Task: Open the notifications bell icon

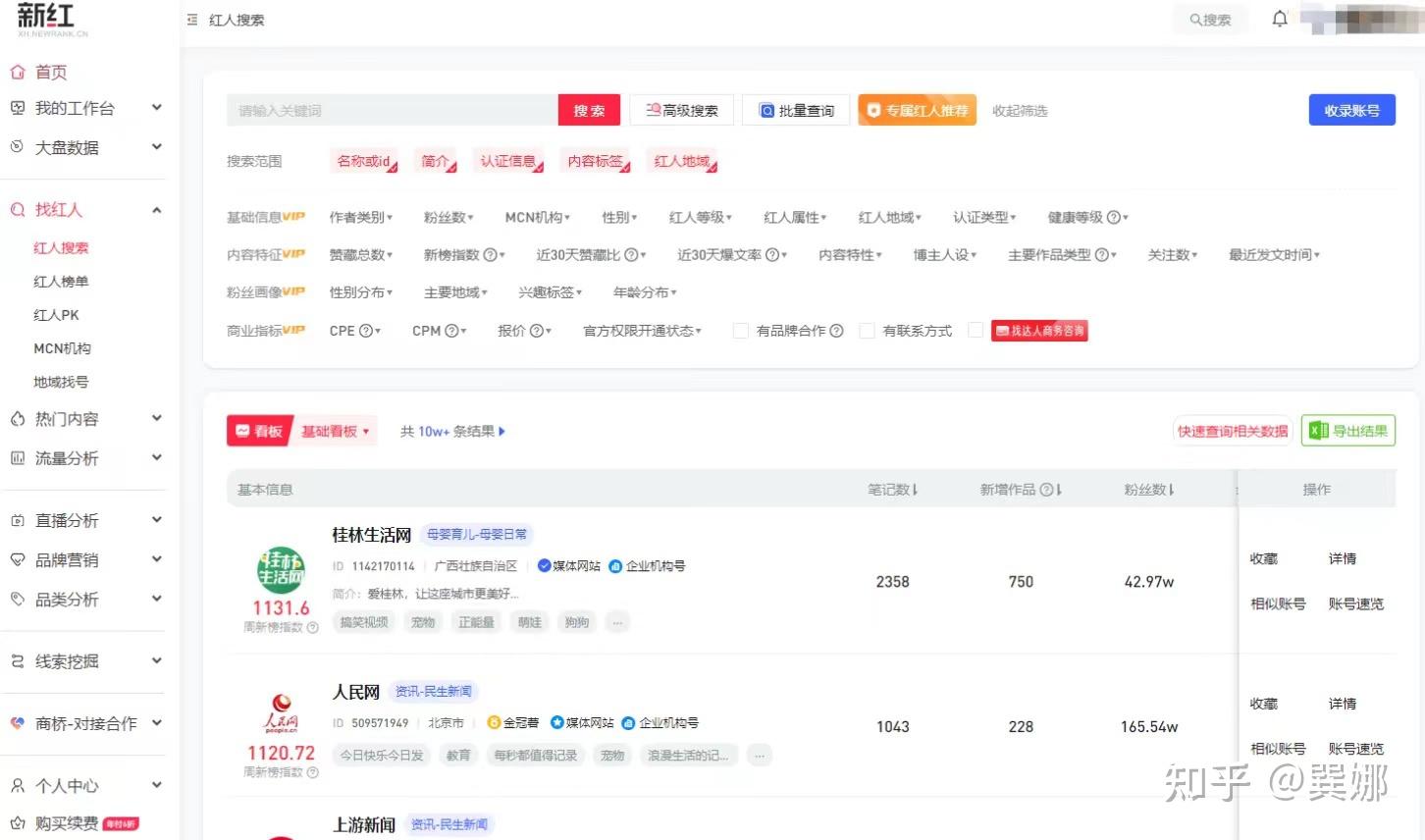Action: [1280, 19]
